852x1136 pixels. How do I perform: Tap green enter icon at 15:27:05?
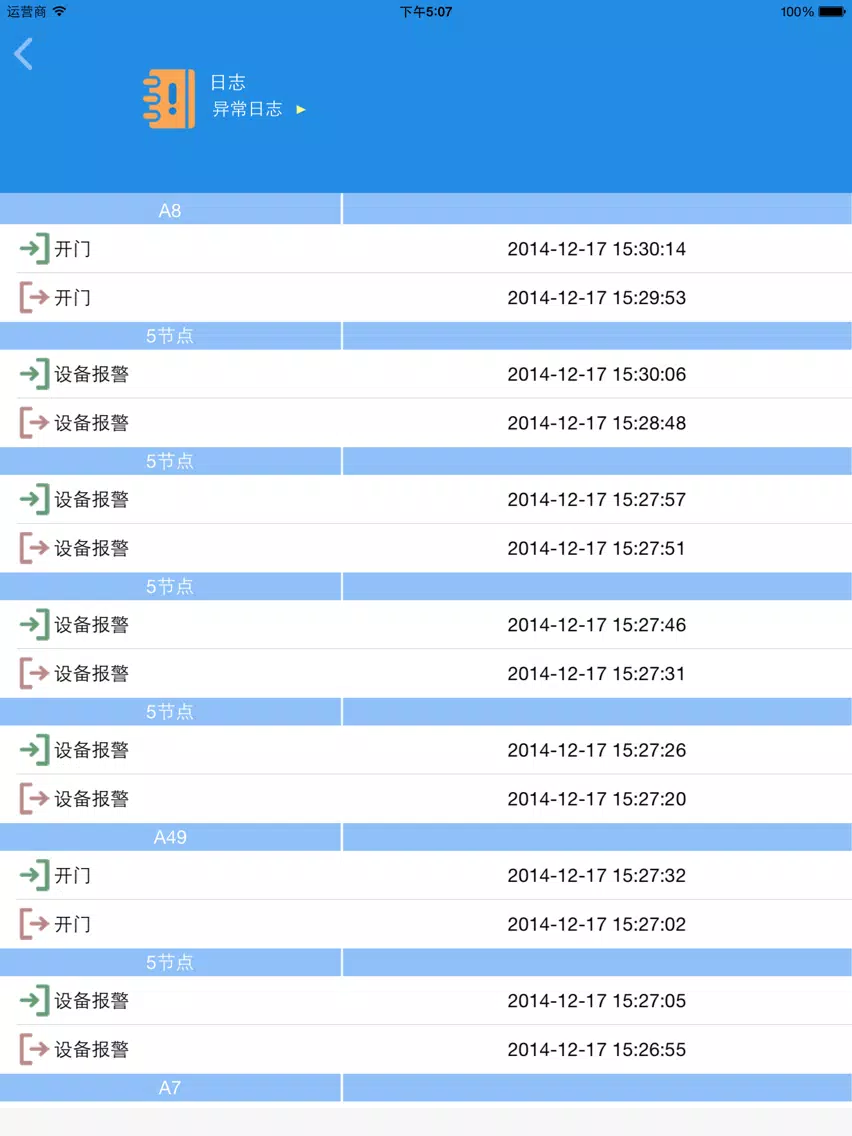pyautogui.click(x=34, y=1001)
